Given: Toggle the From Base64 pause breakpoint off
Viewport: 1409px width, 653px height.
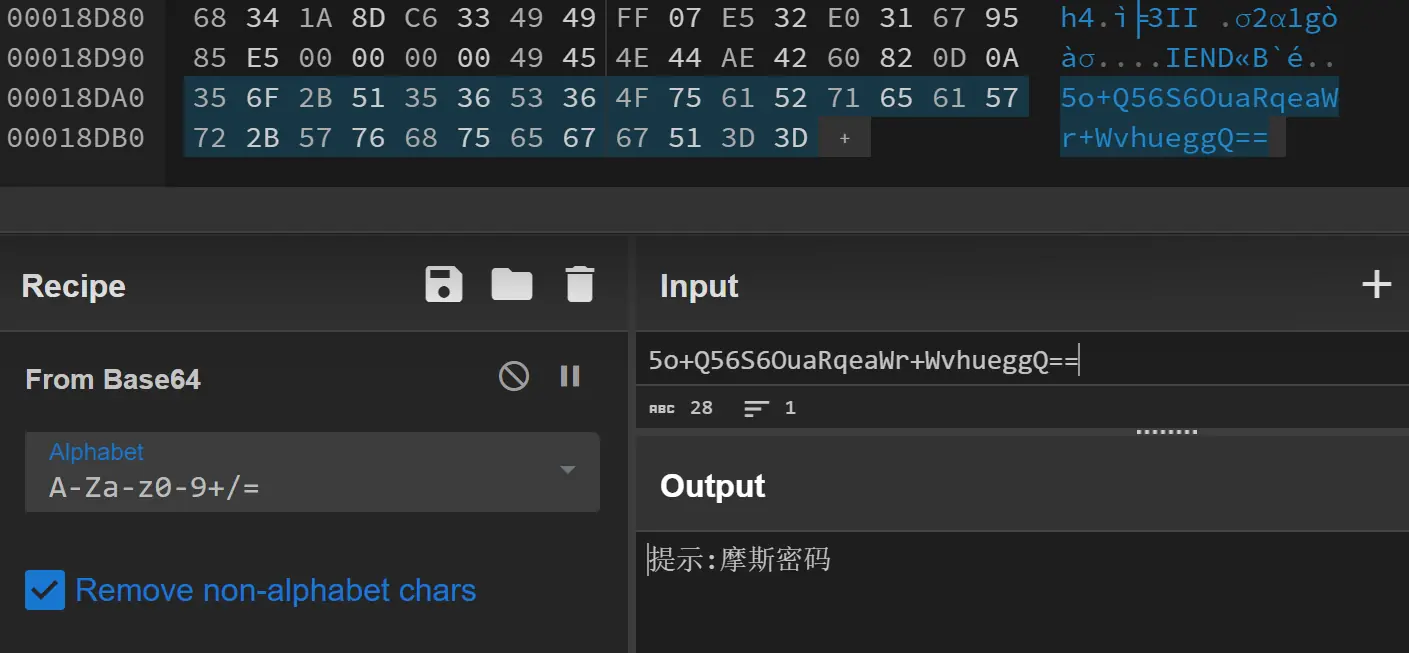Looking at the screenshot, I should (x=569, y=376).
